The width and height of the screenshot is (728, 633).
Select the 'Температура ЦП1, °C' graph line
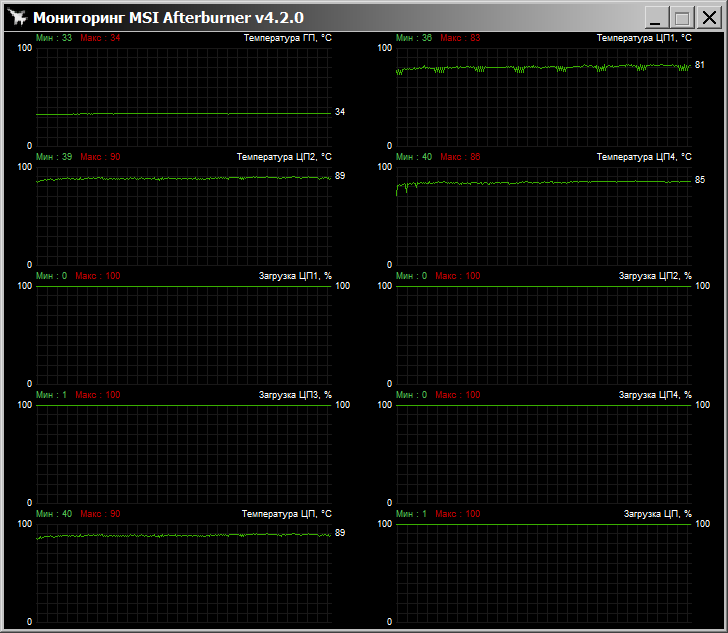[543, 68]
